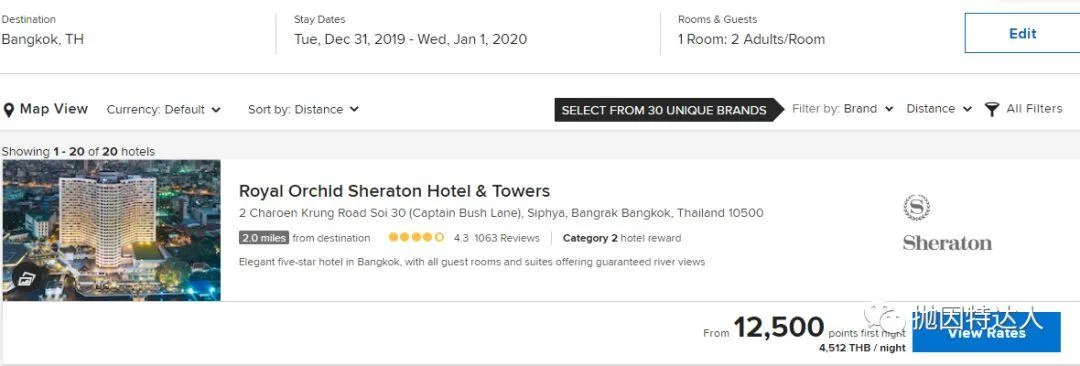Click the Sheraton brand logo
The width and height of the screenshot is (1080, 366).
(x=947, y=223)
